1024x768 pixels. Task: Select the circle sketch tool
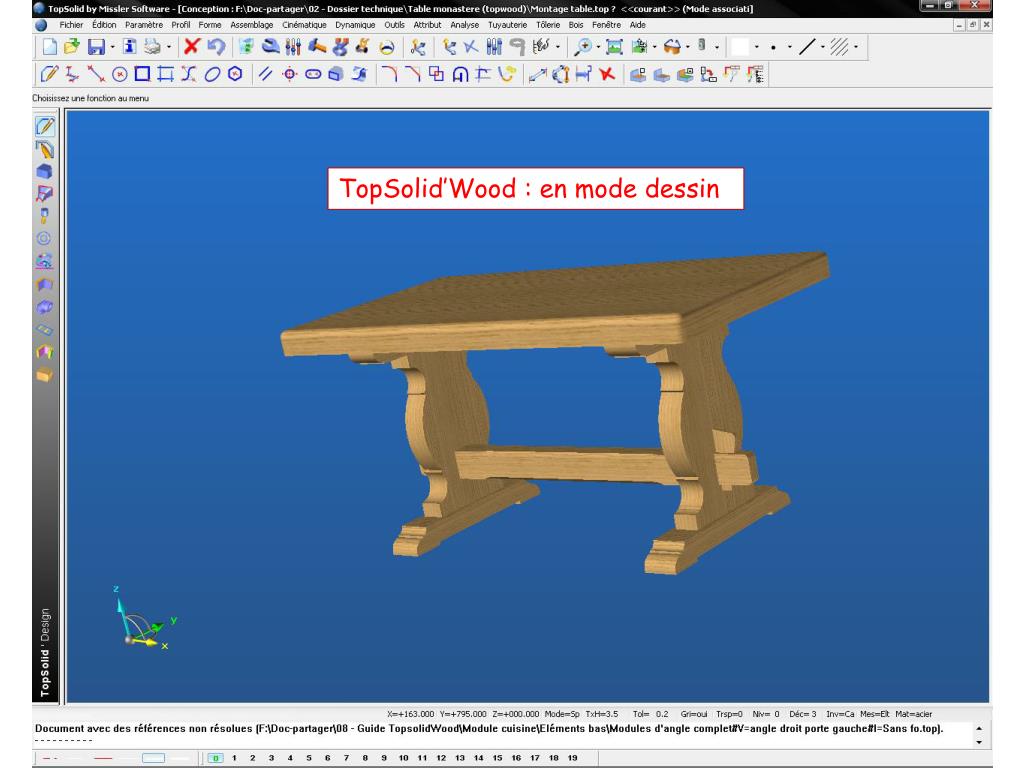(x=120, y=75)
